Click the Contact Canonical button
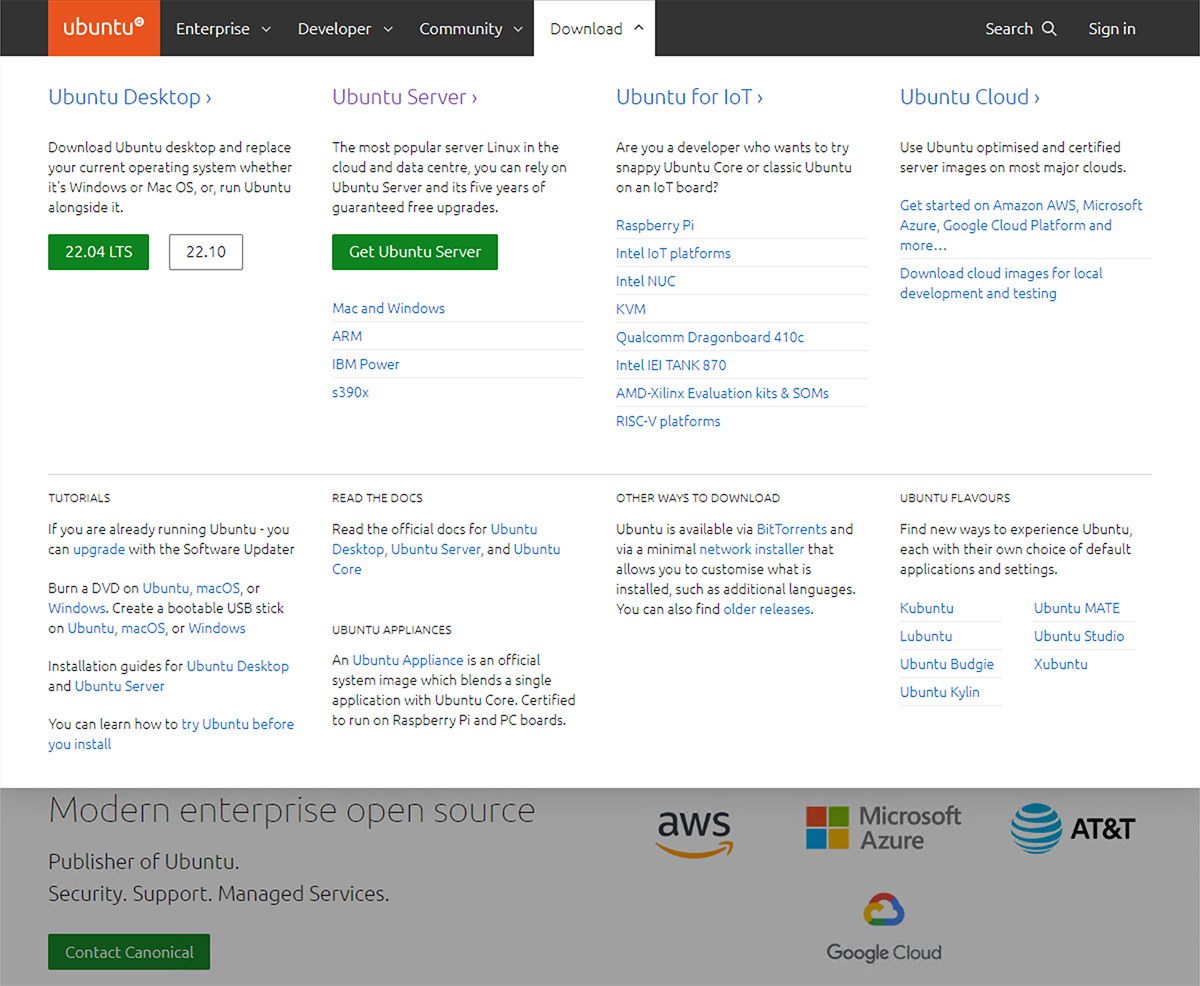 click(x=129, y=952)
